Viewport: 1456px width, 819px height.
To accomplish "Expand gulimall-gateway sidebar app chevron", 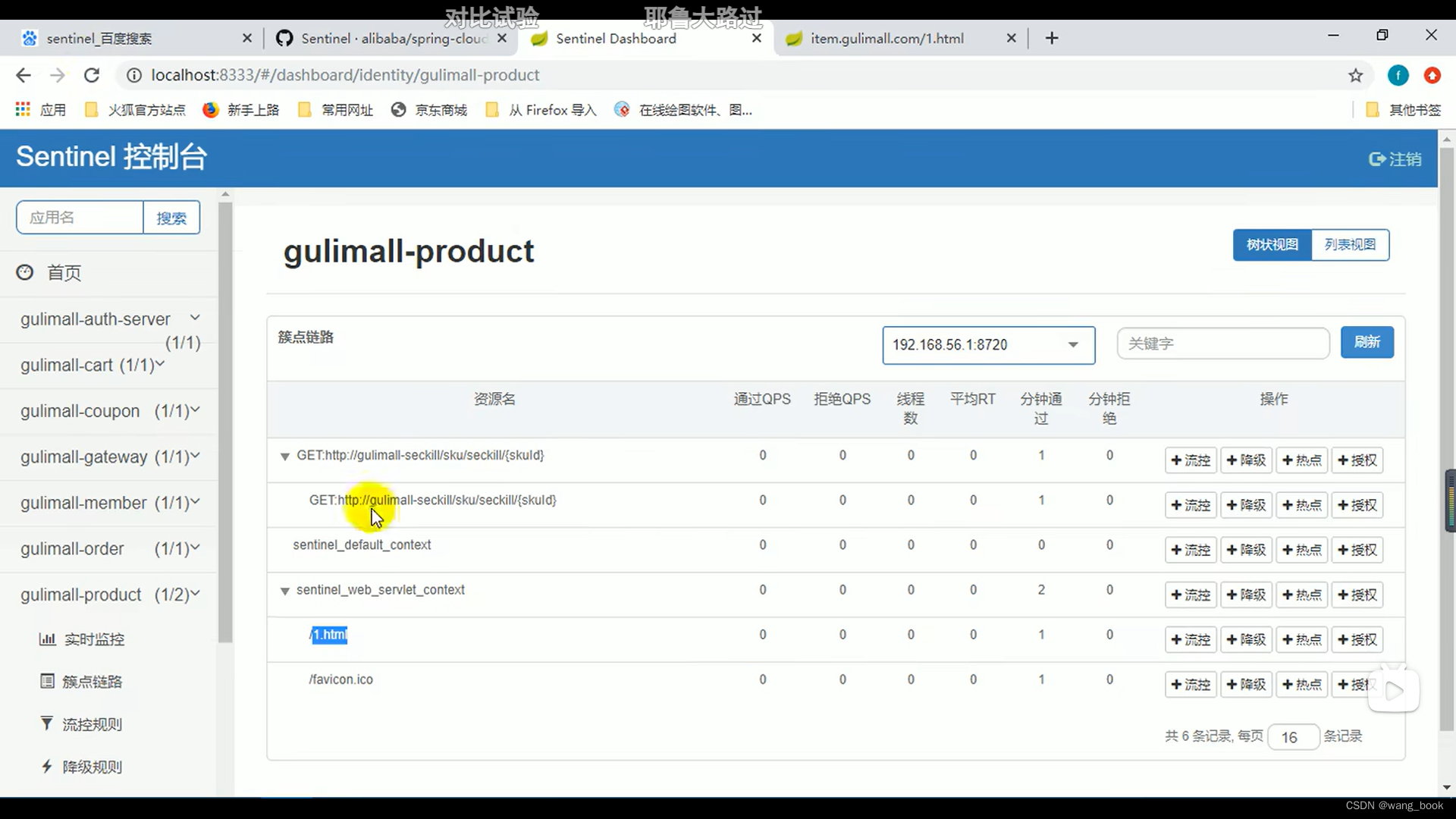I will pyautogui.click(x=196, y=456).
